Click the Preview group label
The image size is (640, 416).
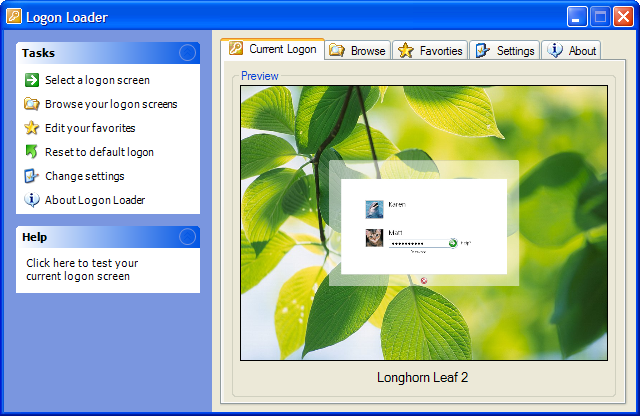point(260,76)
